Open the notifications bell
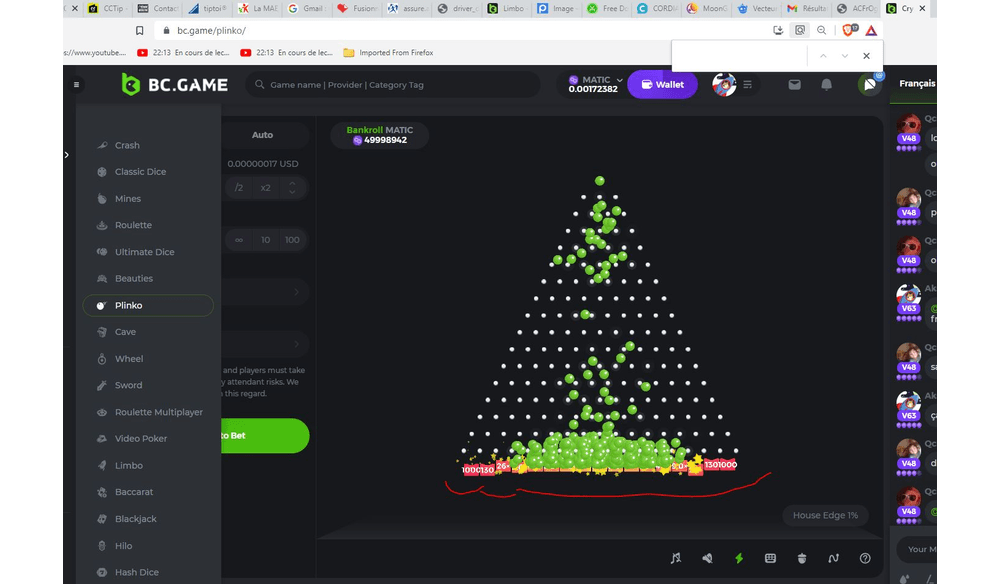The height and width of the screenshot is (584, 1000). tap(826, 85)
